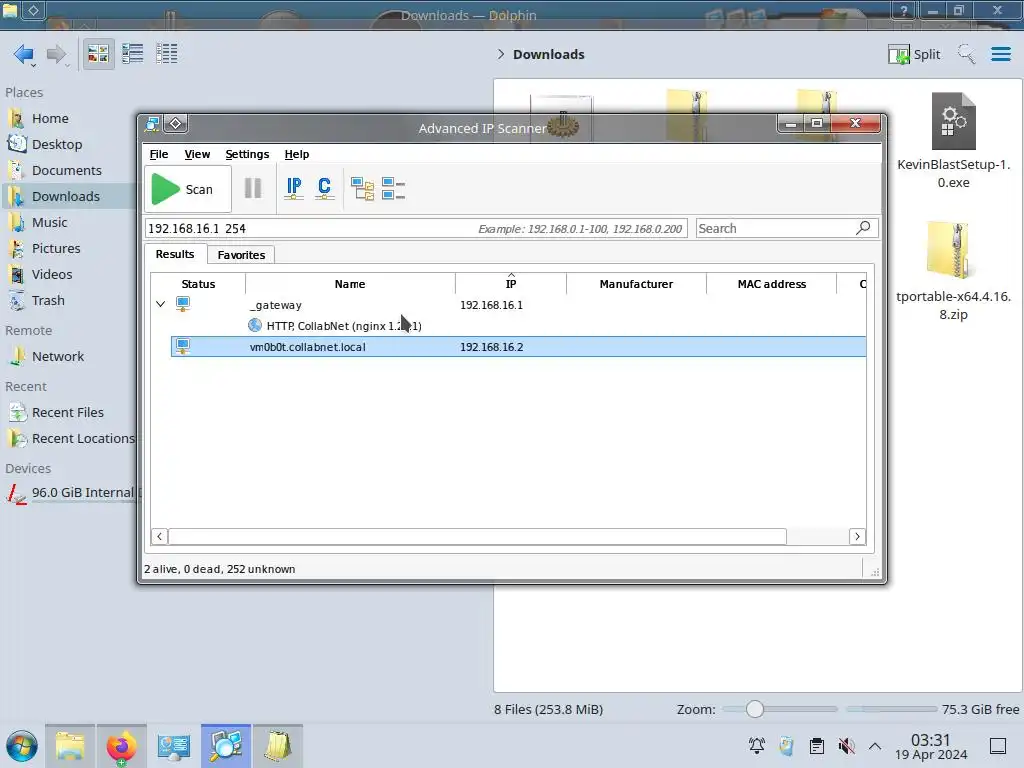Viewport: 1024px width, 768px height.
Task: Open File menu in Advanced IP Scanner
Action: click(x=159, y=154)
